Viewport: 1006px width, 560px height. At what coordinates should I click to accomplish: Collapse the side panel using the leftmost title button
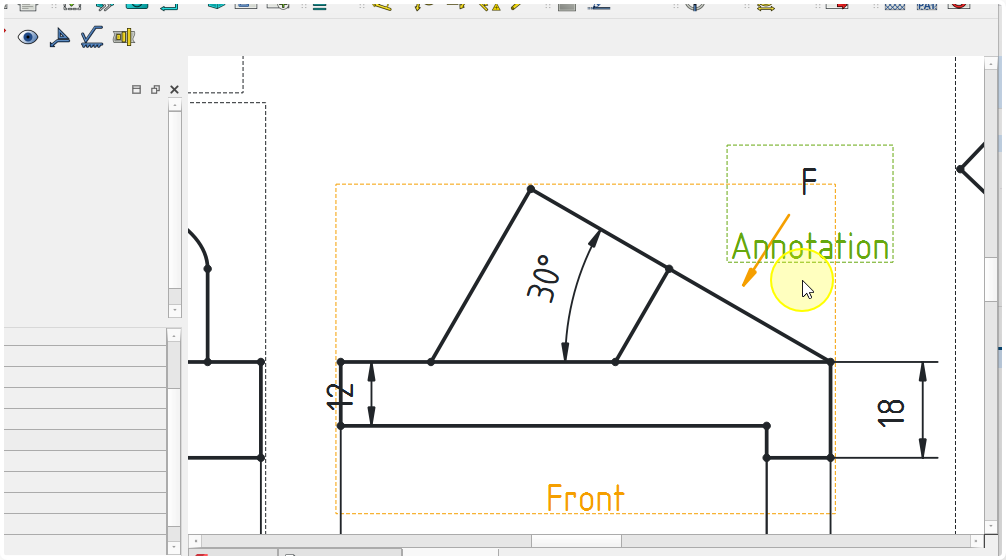pos(137,90)
